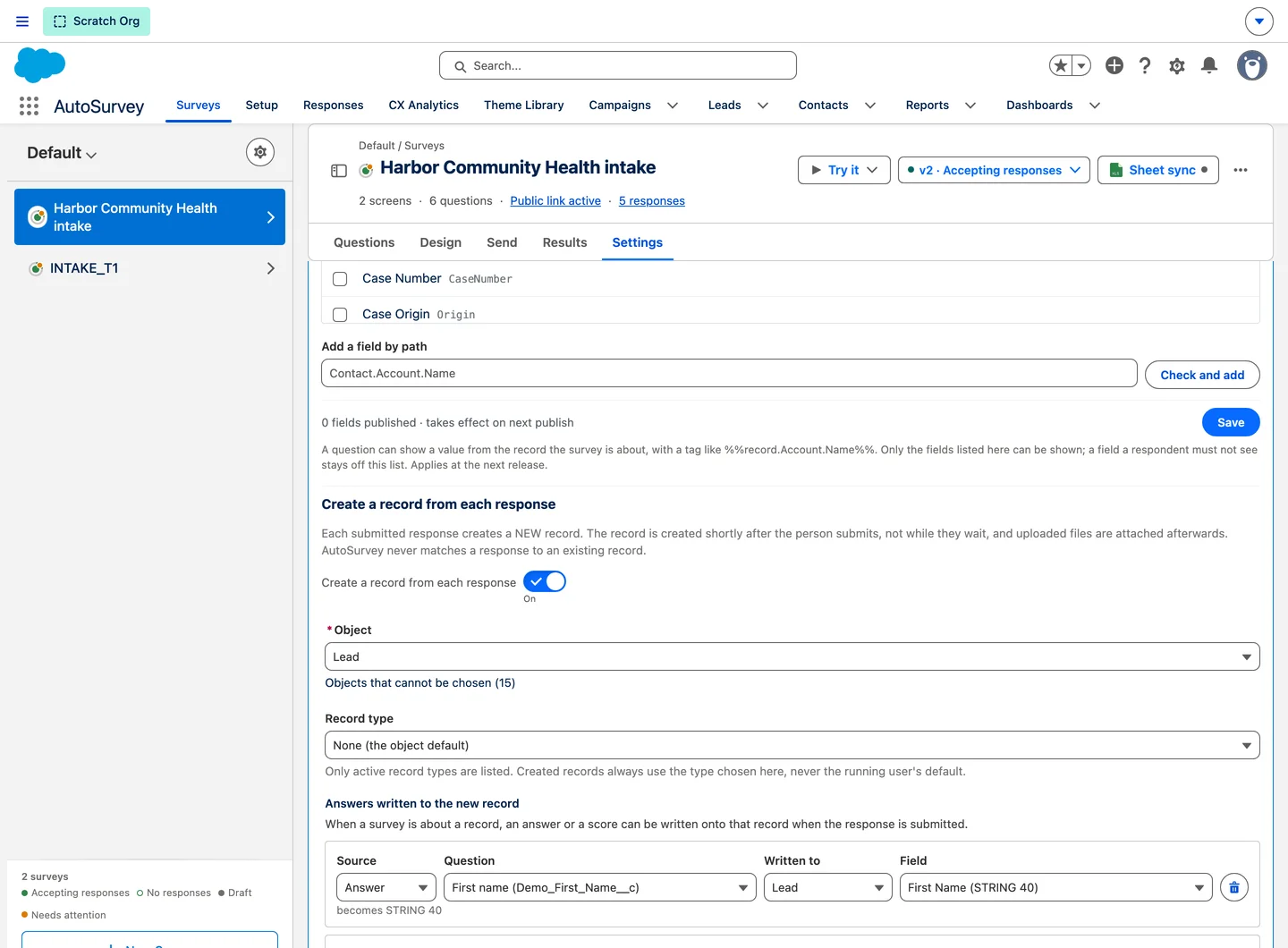Open the Object dropdown showing Lead
The height and width of the screenshot is (948, 1288).
(792, 656)
